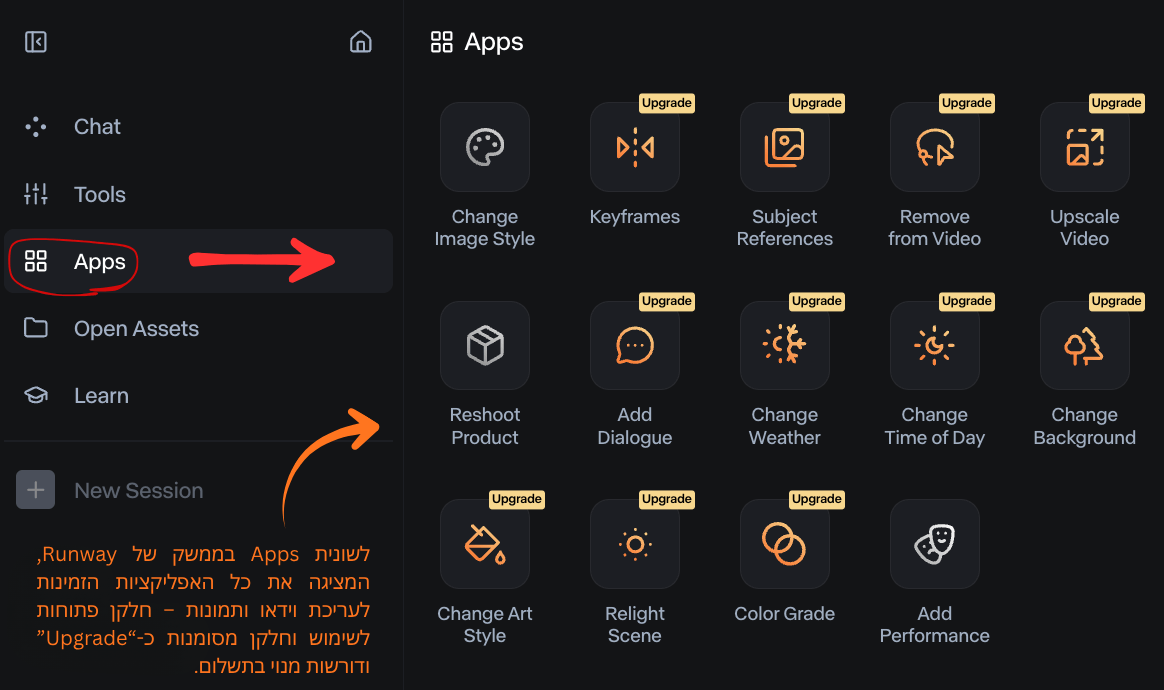Screen dimensions: 1164x690
Task: Open the Learn section link
Action: 101,396
